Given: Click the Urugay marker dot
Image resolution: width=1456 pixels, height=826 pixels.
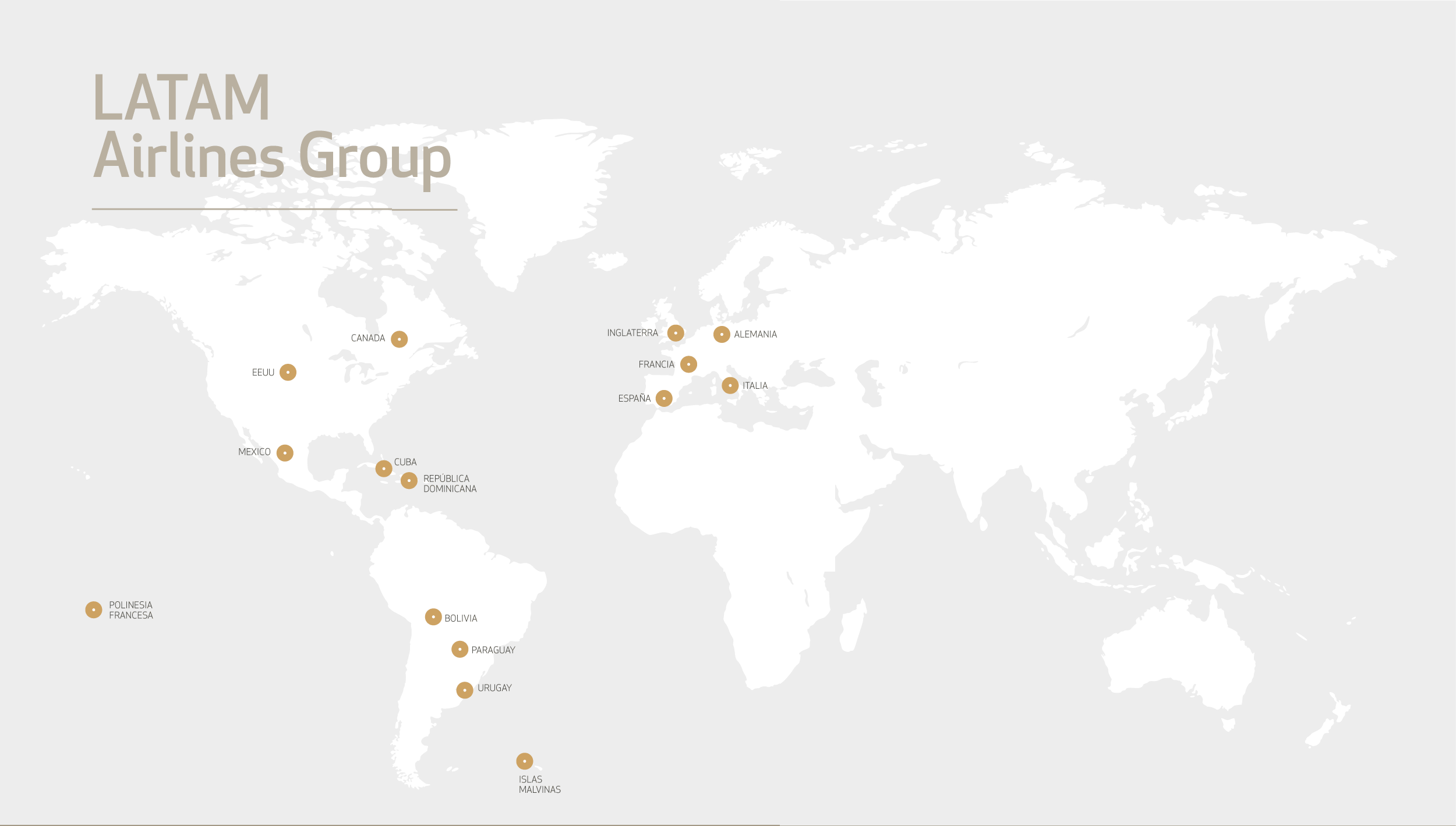Looking at the screenshot, I should tap(464, 690).
